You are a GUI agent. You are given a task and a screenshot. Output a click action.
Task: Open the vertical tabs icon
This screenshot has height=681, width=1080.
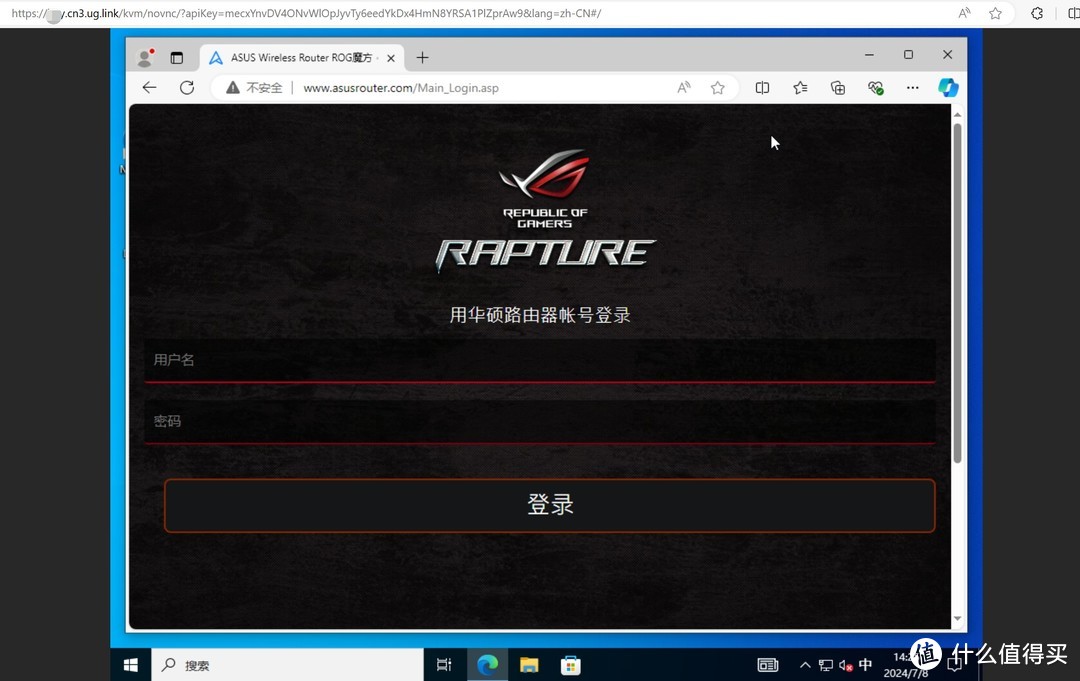pyautogui.click(x=177, y=57)
